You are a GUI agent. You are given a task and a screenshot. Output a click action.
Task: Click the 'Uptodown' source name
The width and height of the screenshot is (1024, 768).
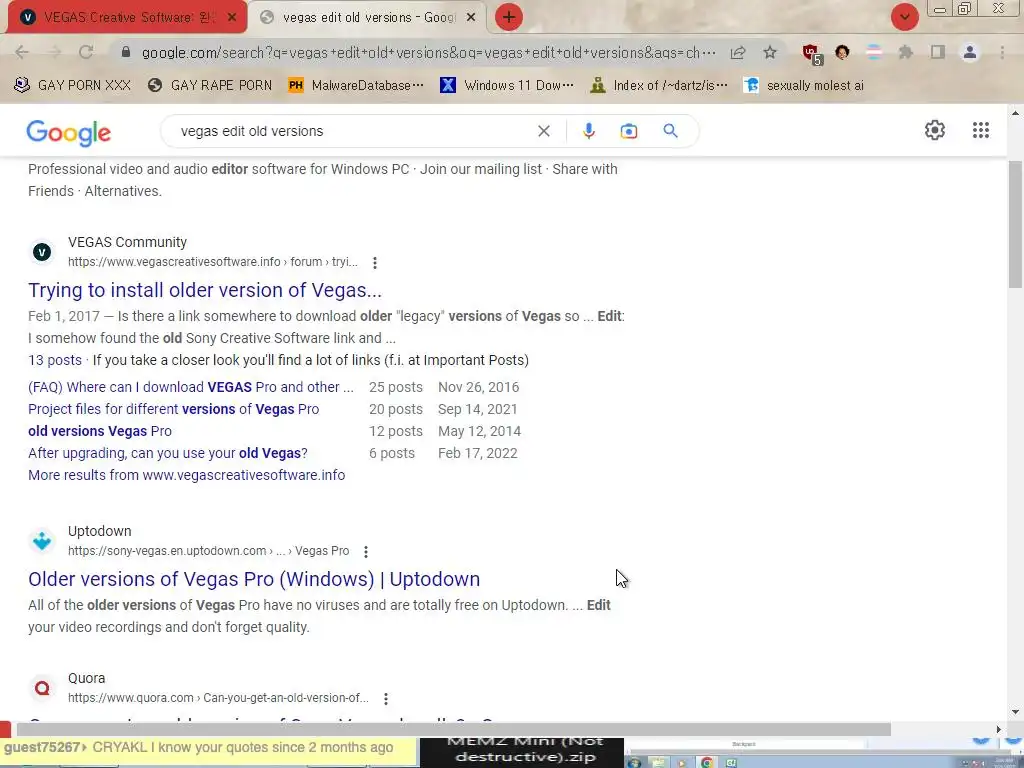pyautogui.click(x=99, y=531)
